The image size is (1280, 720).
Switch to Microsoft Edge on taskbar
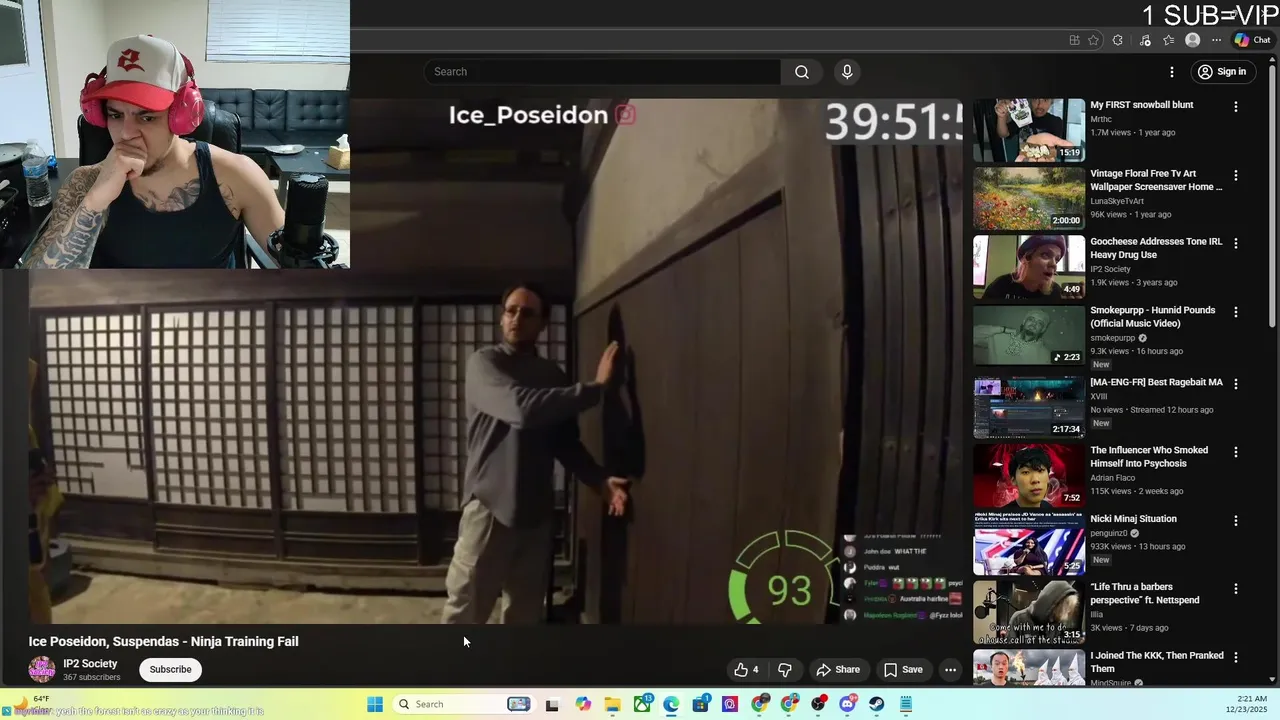coord(671,704)
